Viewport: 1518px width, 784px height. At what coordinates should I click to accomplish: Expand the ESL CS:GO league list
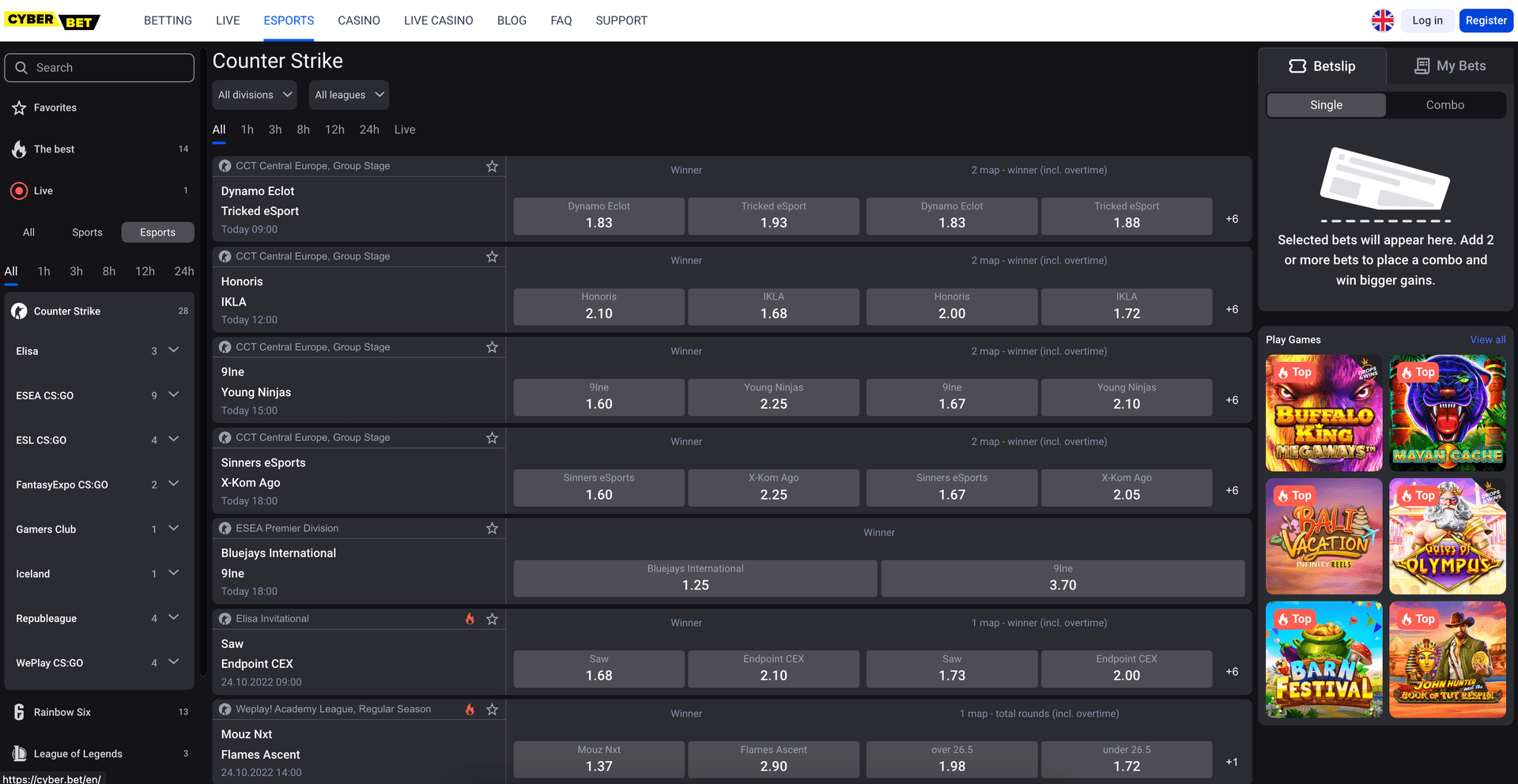point(173,439)
